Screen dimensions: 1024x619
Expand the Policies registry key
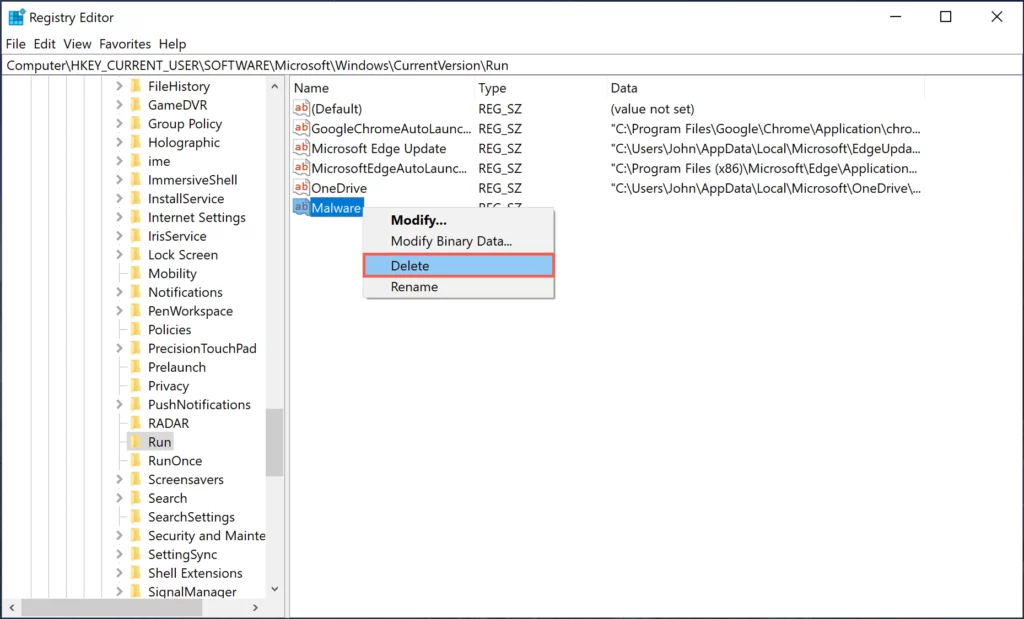(121, 329)
